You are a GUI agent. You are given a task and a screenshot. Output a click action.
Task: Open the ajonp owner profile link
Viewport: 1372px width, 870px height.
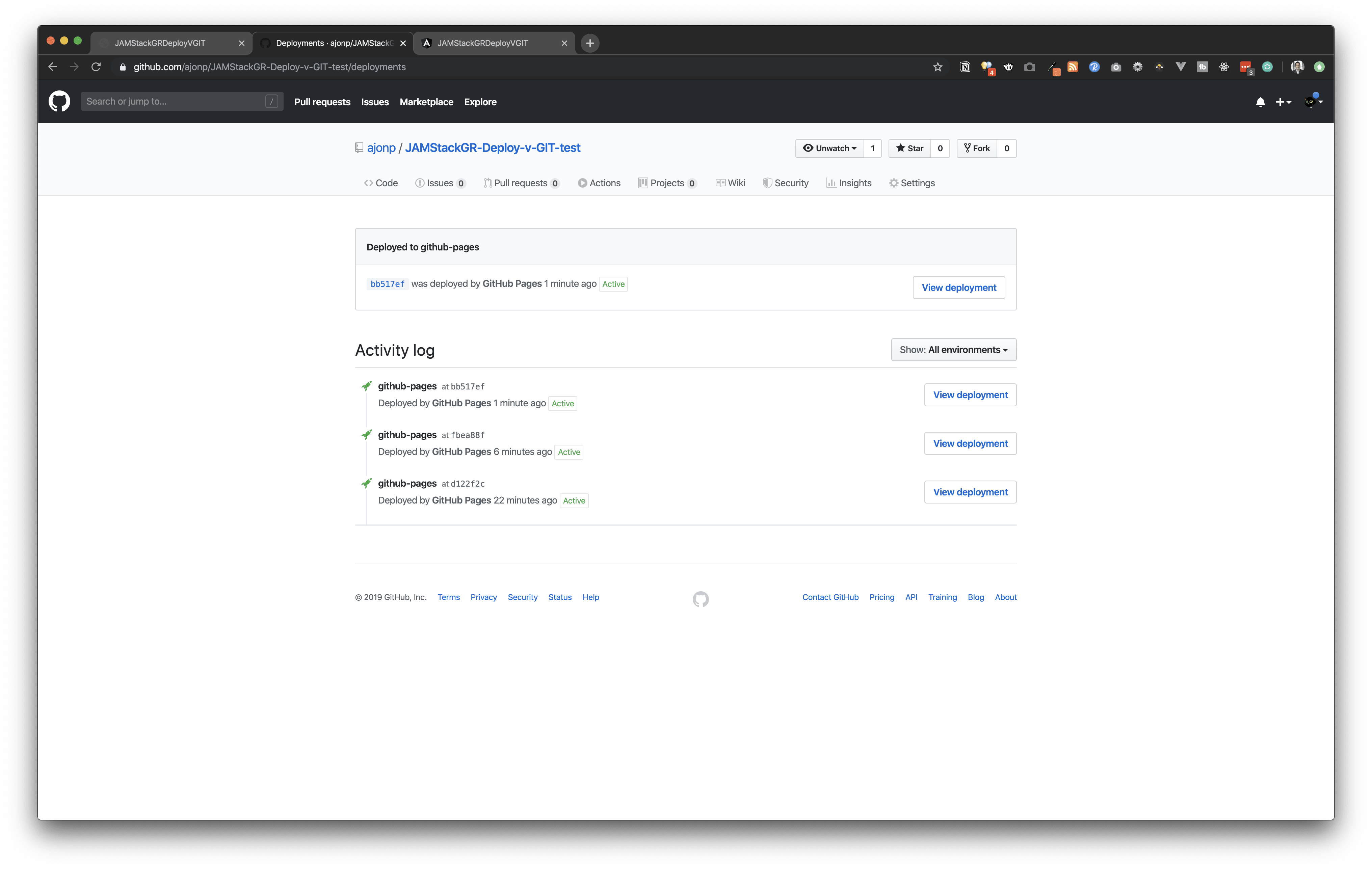381,147
